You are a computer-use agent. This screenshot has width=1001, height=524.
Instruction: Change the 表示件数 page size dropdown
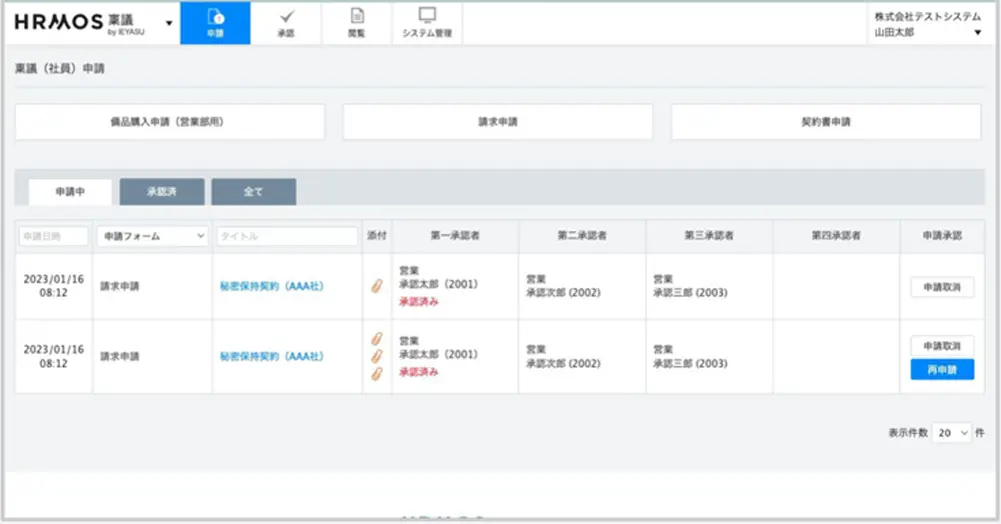pos(952,433)
